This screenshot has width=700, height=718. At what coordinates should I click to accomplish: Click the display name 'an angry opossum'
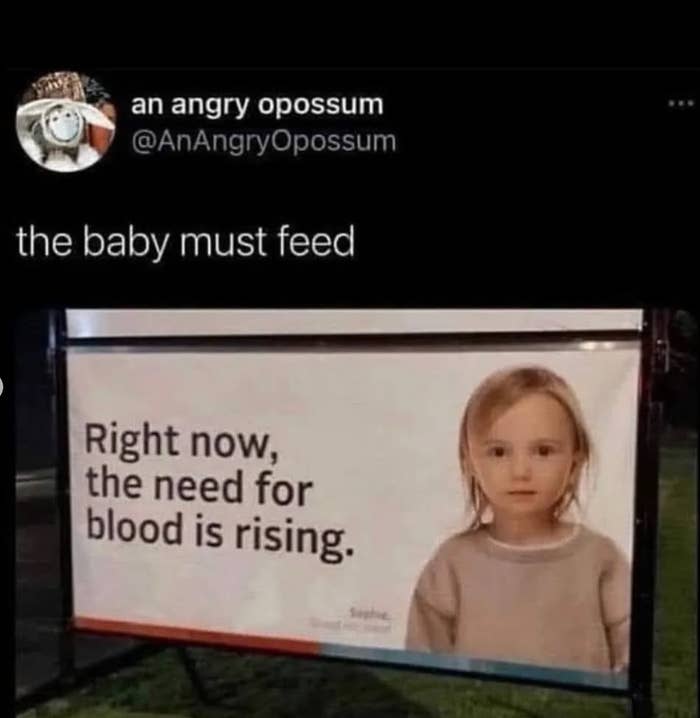coord(257,105)
